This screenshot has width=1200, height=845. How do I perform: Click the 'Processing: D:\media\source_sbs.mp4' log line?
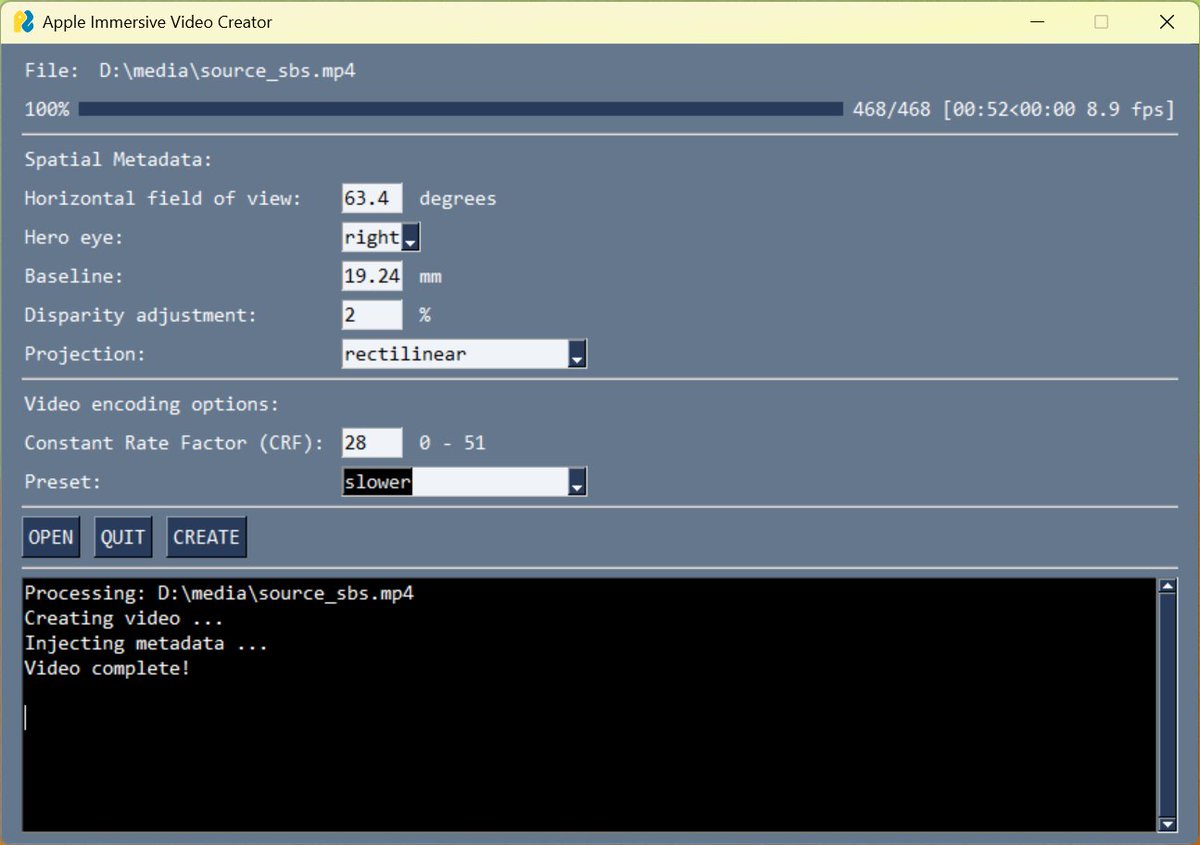click(219, 593)
